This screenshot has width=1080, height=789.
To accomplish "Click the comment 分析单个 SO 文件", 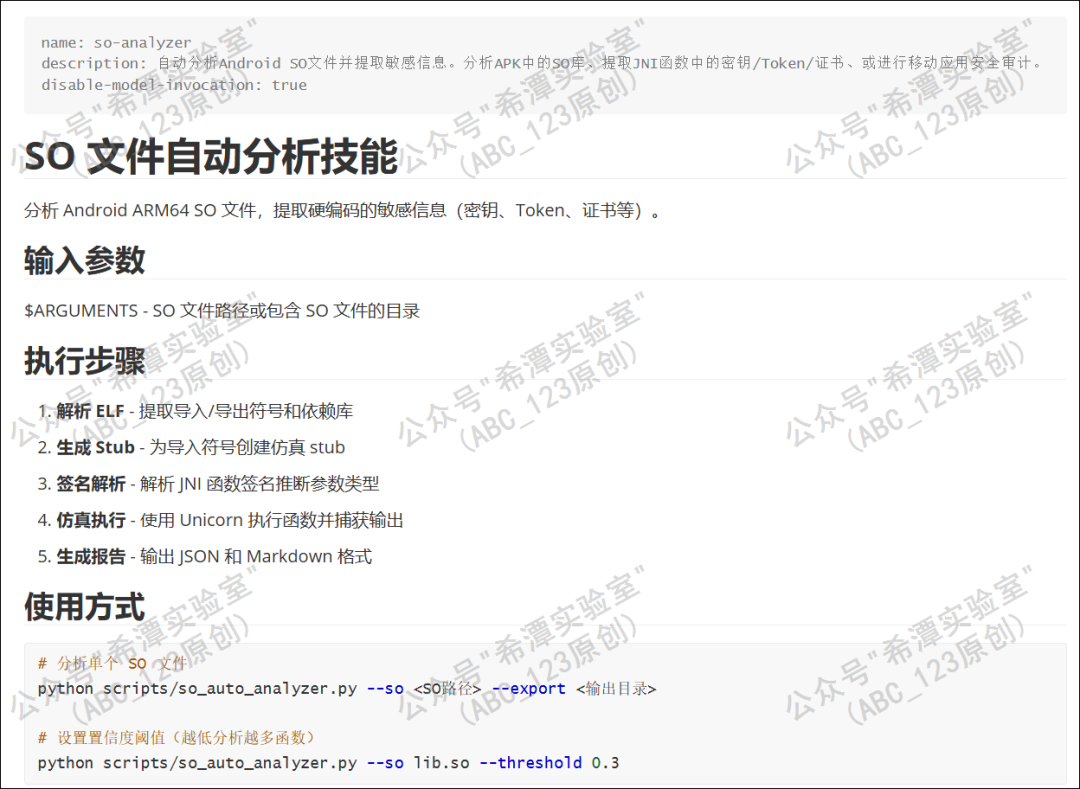I will (x=112, y=664).
